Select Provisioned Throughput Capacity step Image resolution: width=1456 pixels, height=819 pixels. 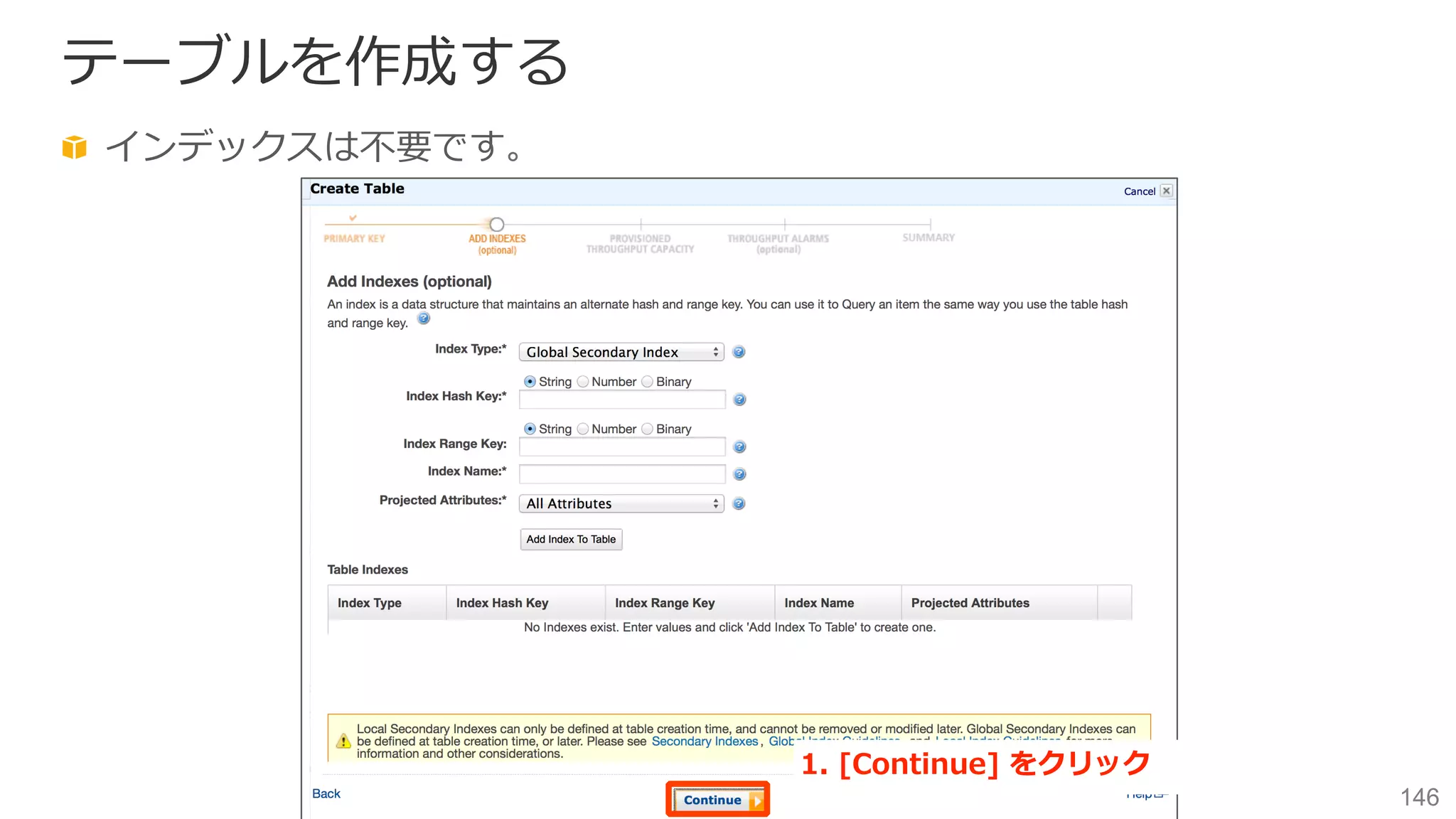[640, 244]
